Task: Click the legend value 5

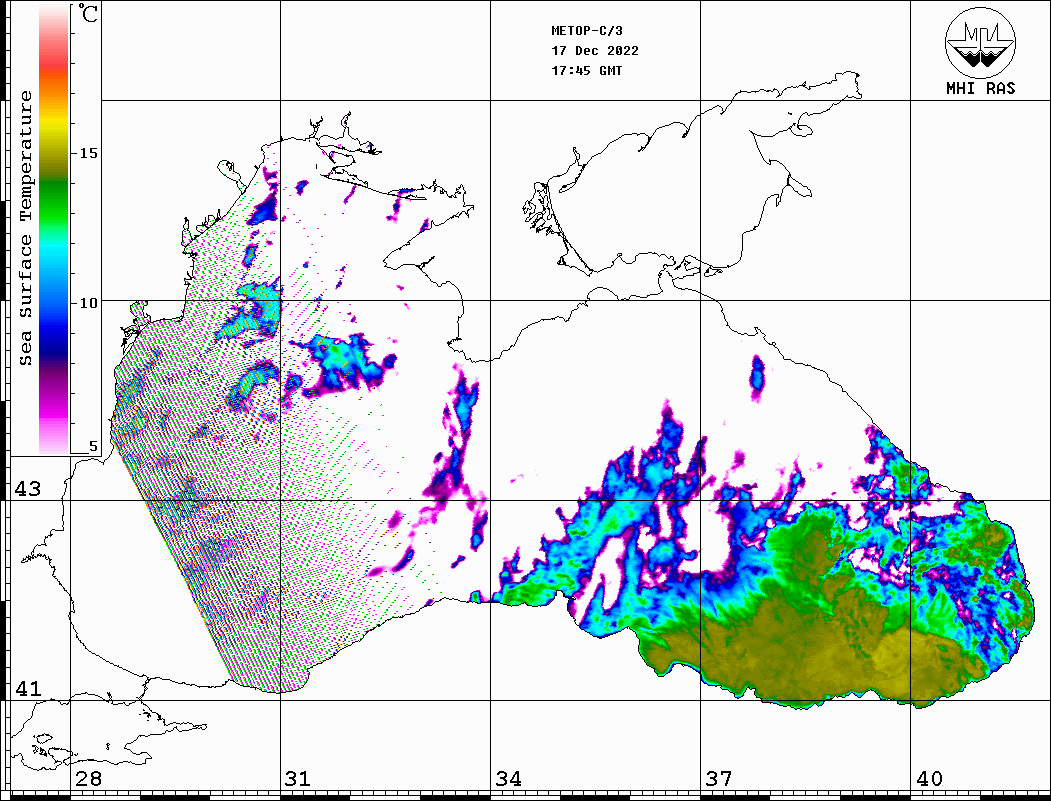Action: click(x=93, y=446)
